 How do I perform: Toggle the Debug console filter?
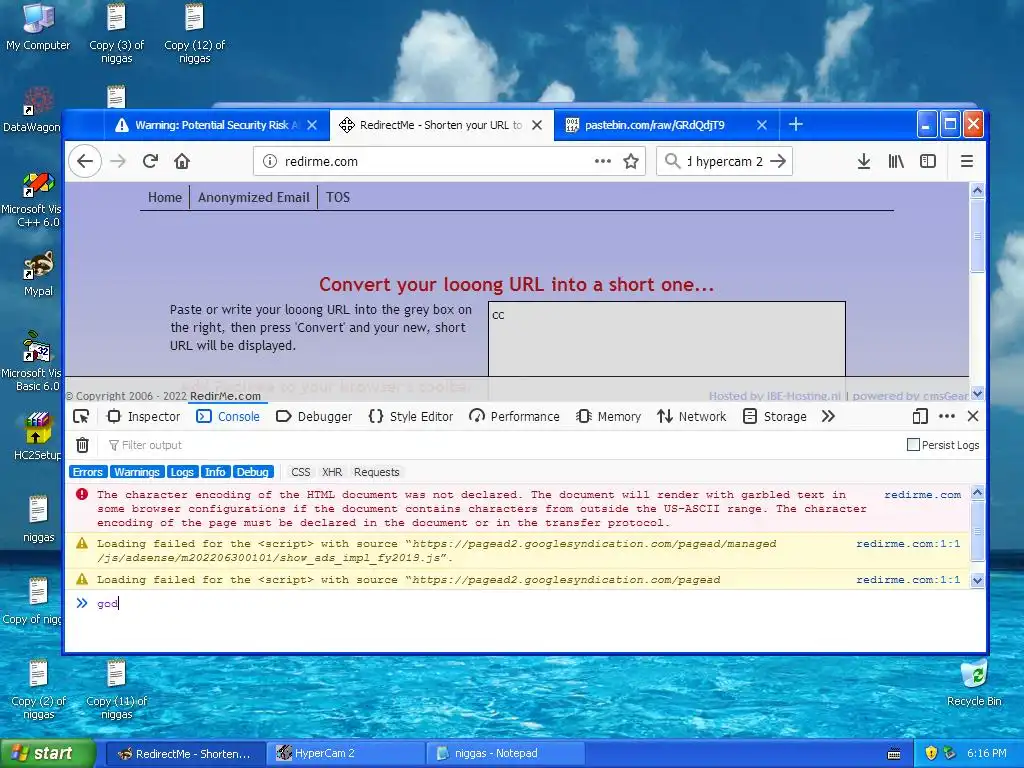click(253, 472)
